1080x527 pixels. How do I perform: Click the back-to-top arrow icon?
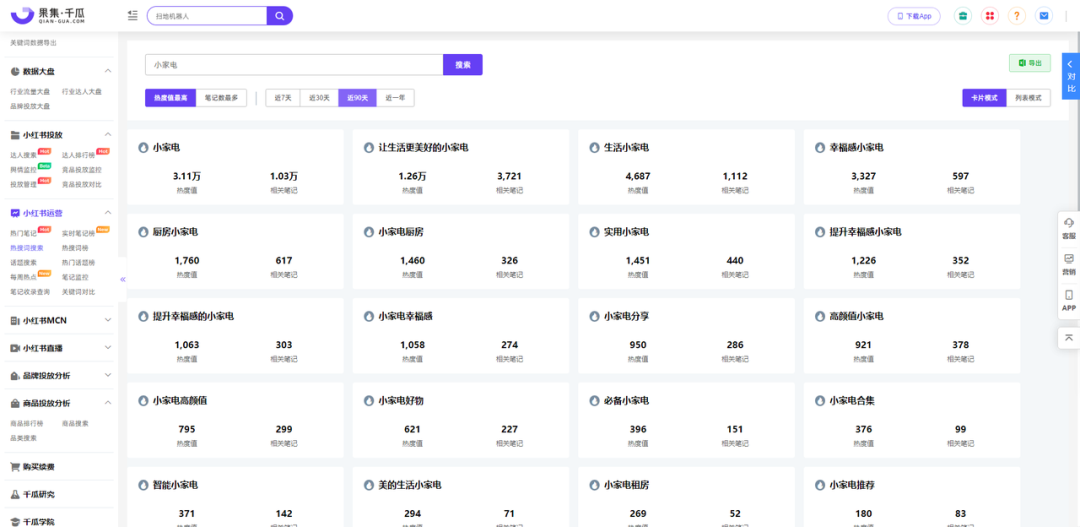1068,338
